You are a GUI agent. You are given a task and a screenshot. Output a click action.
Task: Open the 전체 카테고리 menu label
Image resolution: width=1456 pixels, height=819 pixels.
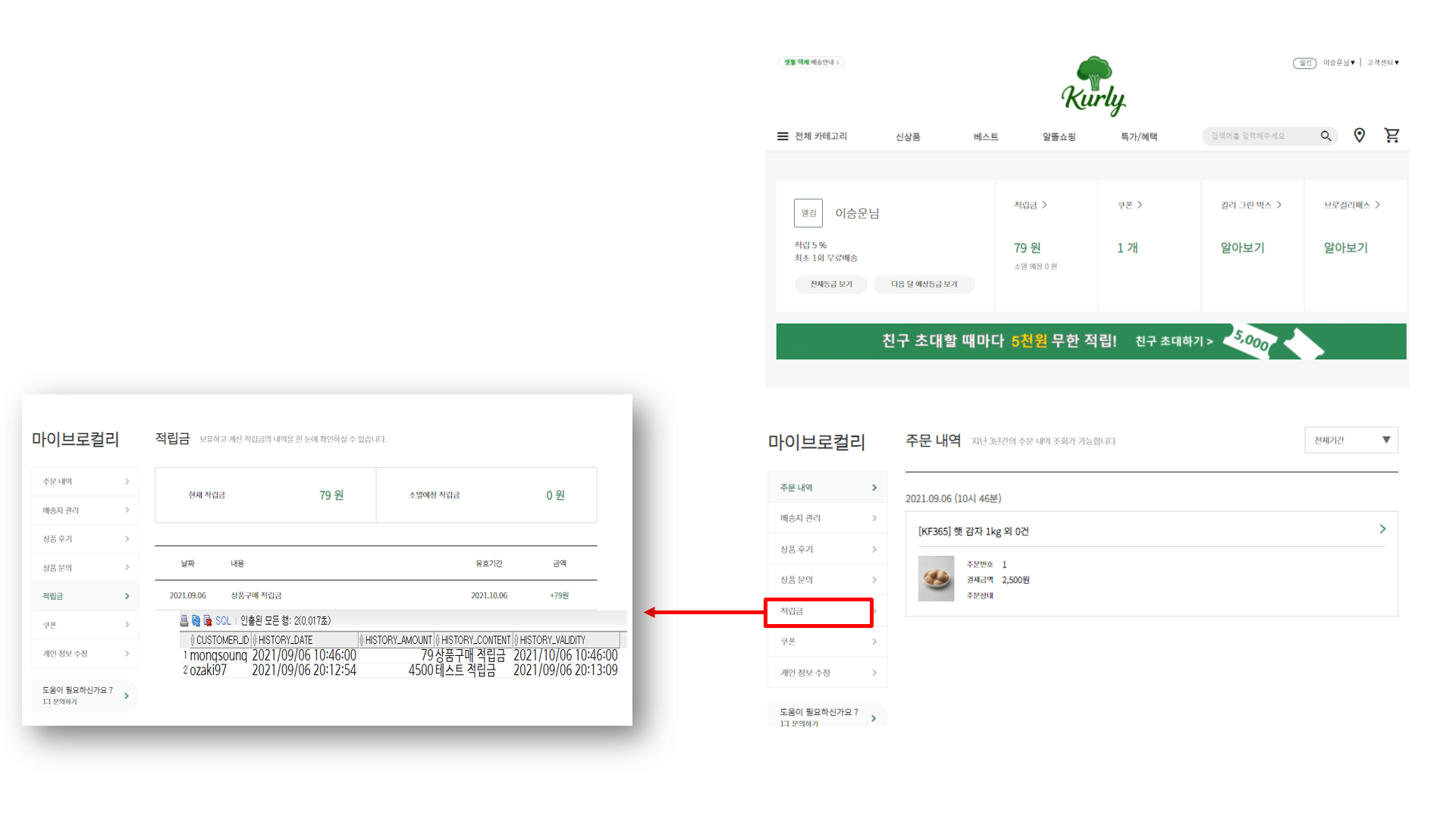pyautogui.click(x=821, y=136)
